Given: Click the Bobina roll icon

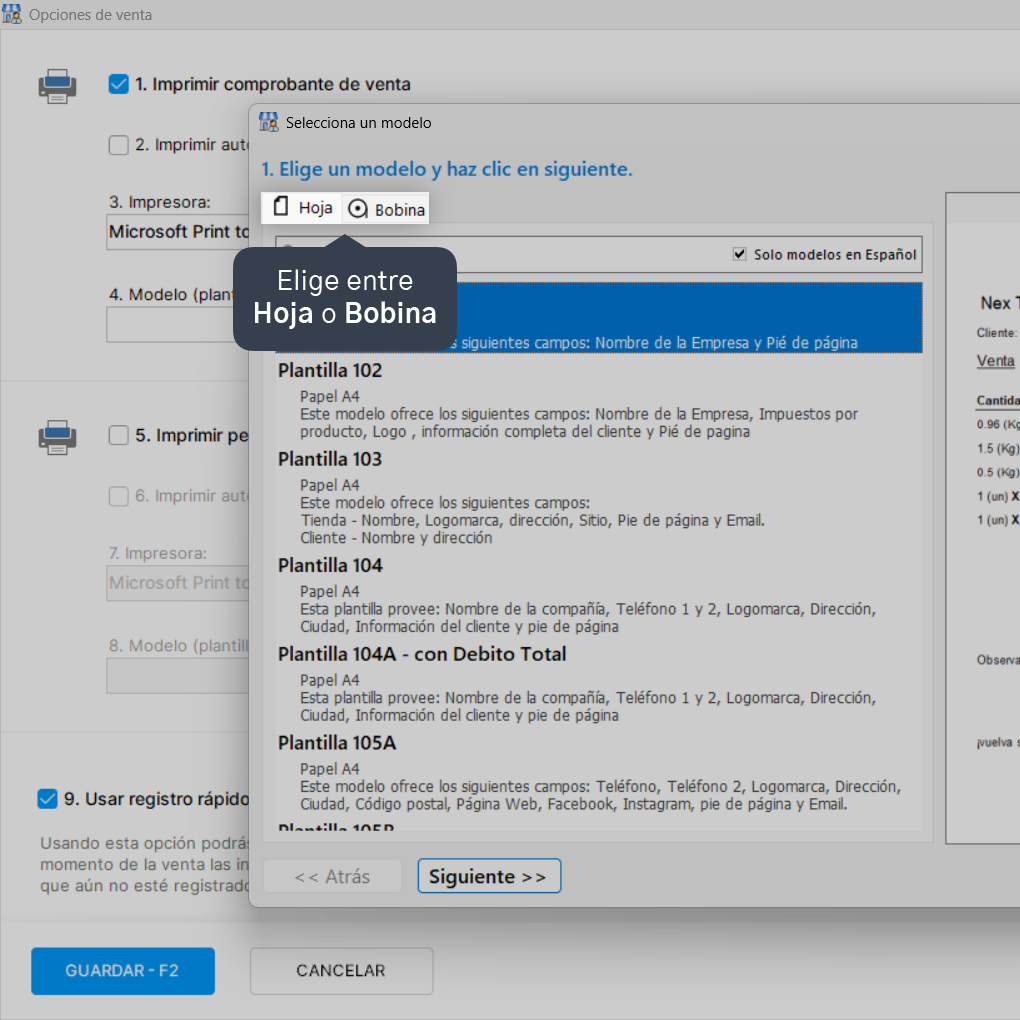Looking at the screenshot, I should pyautogui.click(x=358, y=209).
